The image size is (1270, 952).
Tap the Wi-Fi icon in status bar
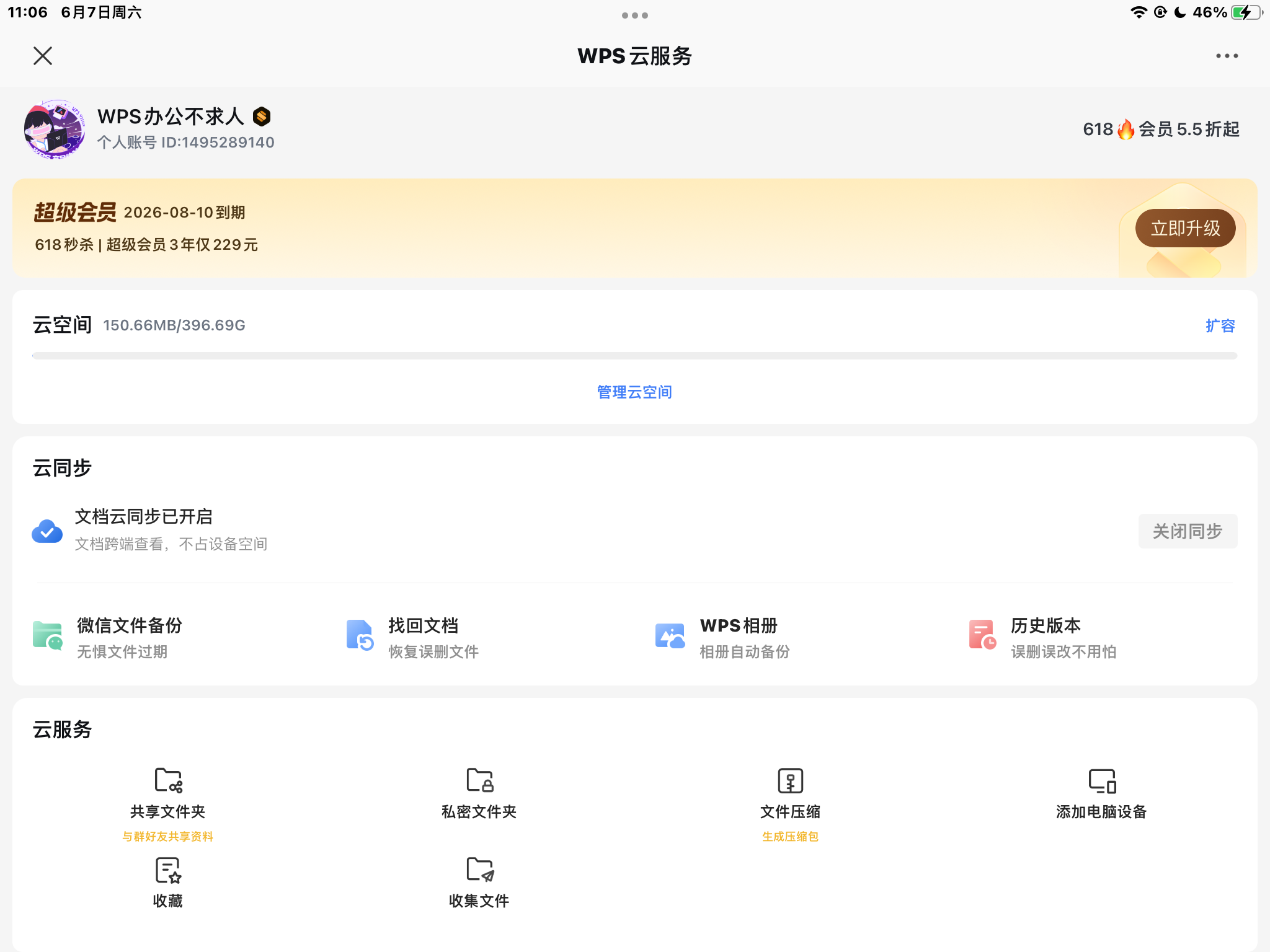(1139, 12)
